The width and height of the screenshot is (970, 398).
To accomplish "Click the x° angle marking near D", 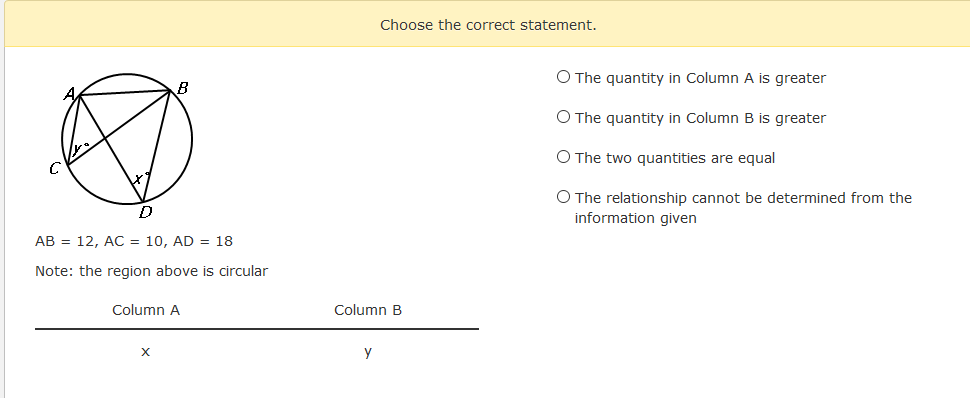I will [142, 179].
